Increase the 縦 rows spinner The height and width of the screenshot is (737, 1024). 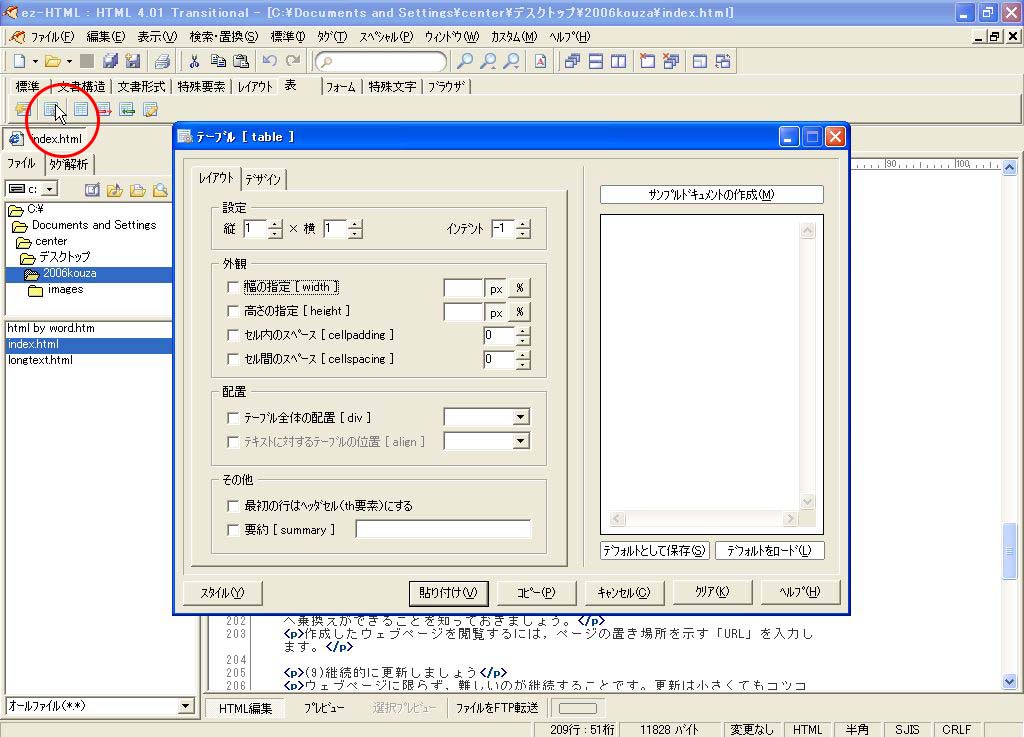pos(276,225)
